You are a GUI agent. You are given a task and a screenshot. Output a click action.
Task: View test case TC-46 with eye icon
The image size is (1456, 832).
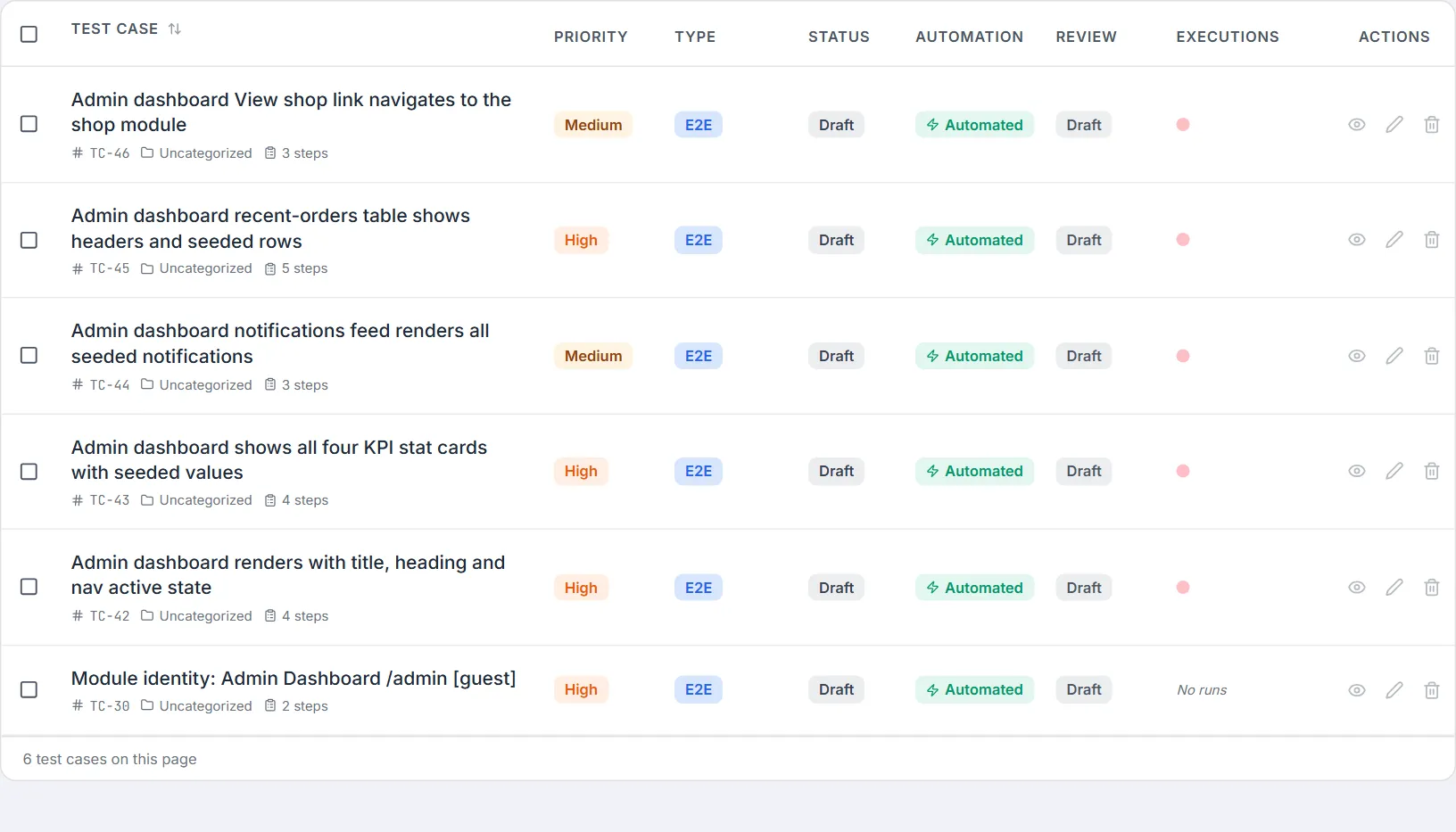click(x=1356, y=125)
